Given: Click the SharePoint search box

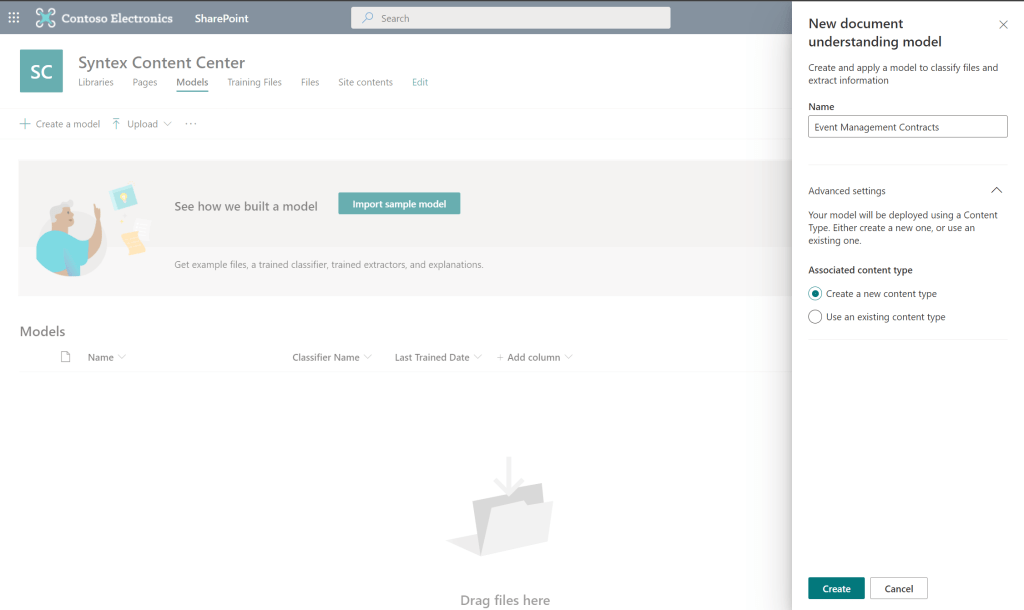Looking at the screenshot, I should pos(510,18).
